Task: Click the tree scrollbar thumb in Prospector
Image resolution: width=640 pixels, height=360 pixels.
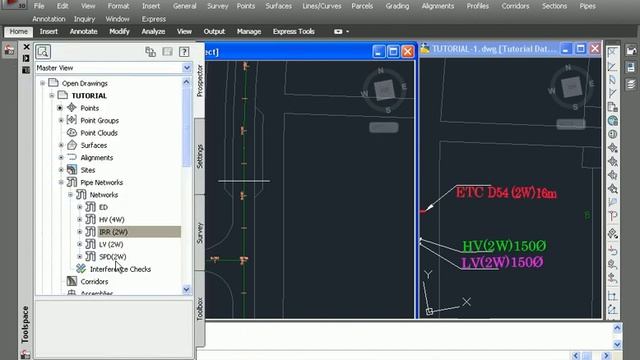Action: coord(187,127)
